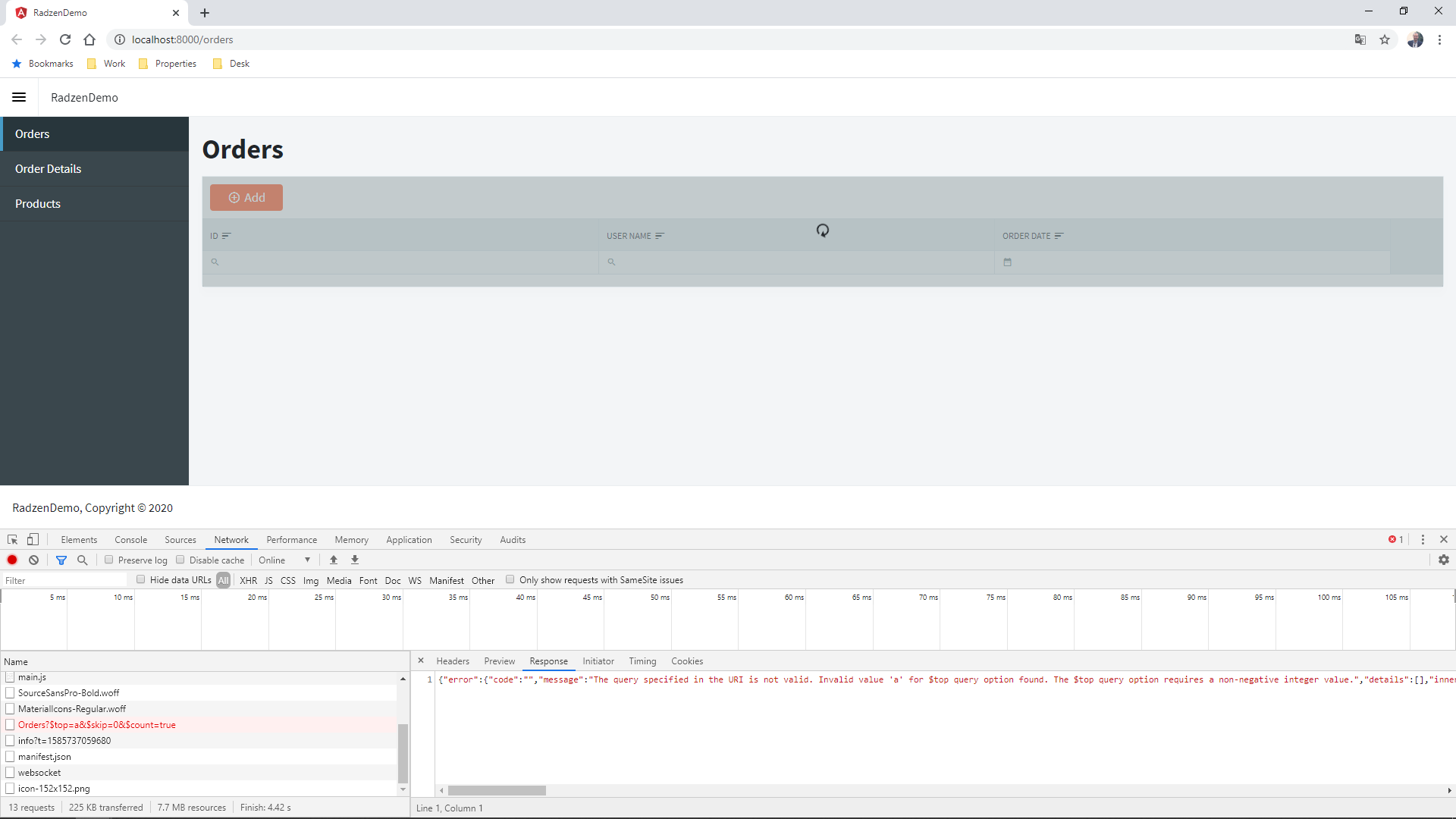Screen dimensions: 1456x819
Task: Click the Export HAR download icon
Action: 355,560
